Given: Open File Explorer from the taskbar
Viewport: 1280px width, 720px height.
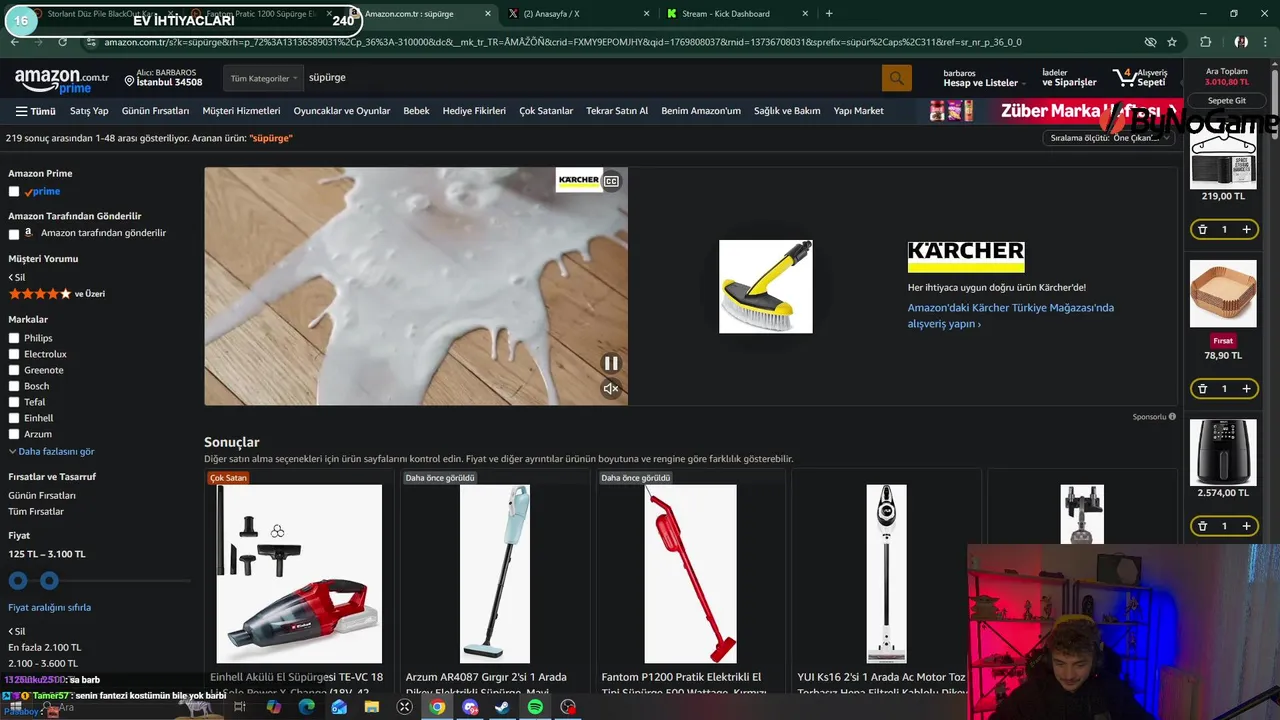Looking at the screenshot, I should (x=371, y=707).
